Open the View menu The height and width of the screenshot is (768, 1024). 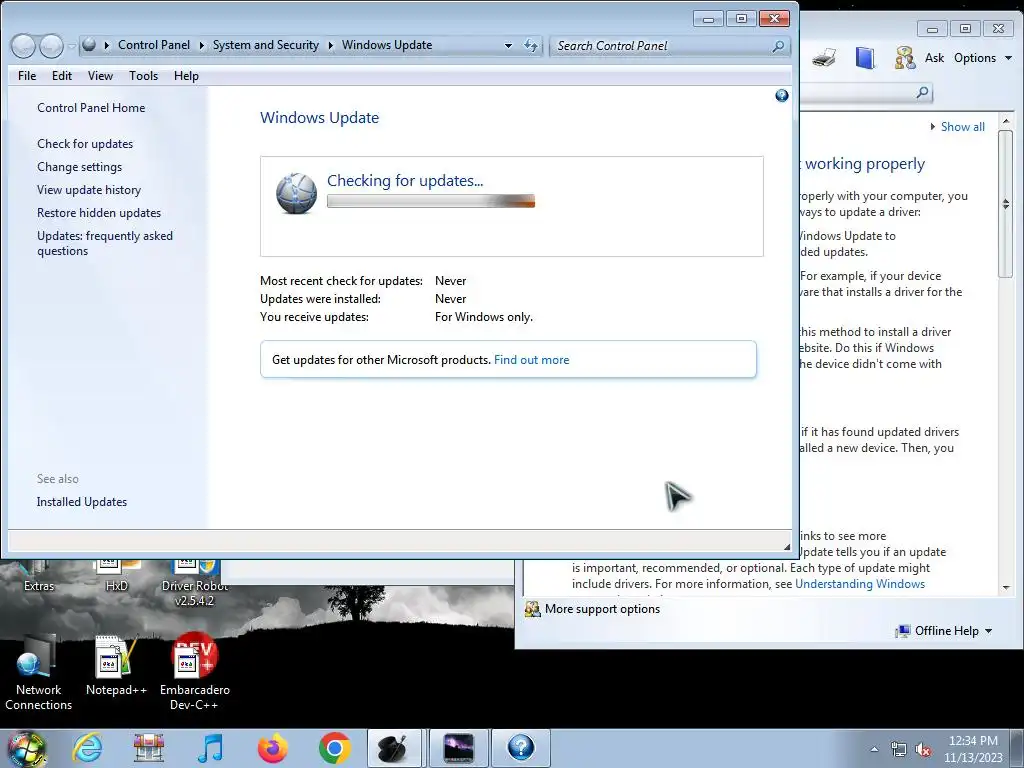coord(101,76)
